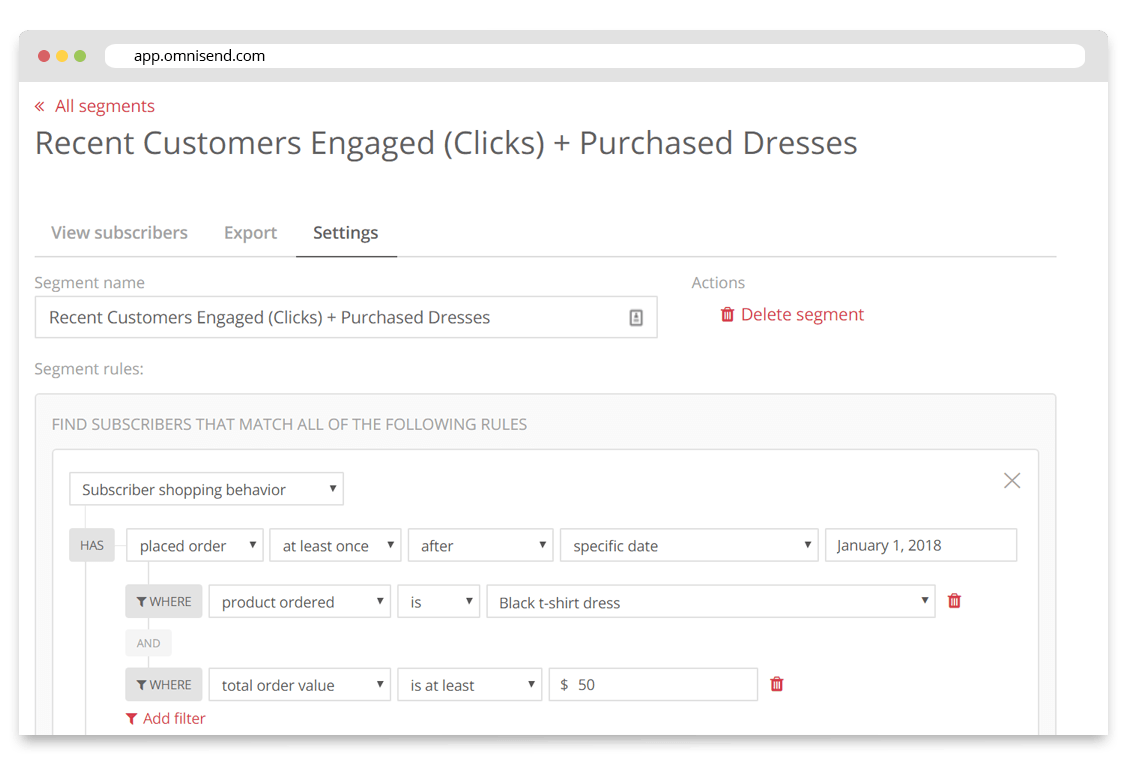The width and height of the screenshot is (1137, 783).
Task: Click trash icon next to product ordered filter
Action: [954, 601]
